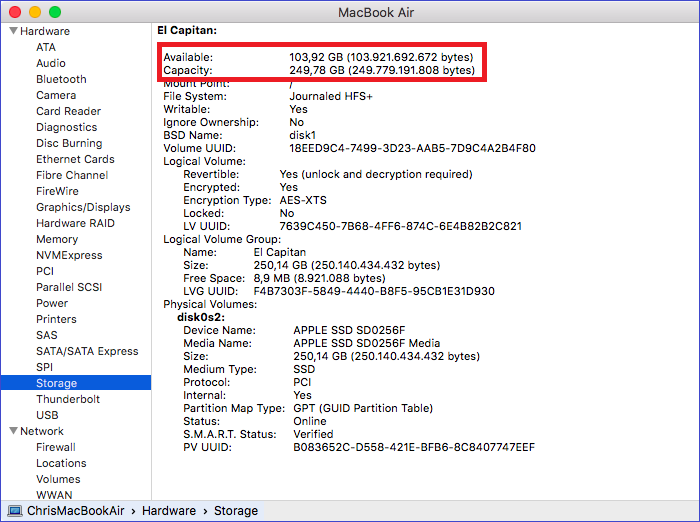Click the Medium Type value SSD
Screen dimensions: 700x522
pos(304,369)
